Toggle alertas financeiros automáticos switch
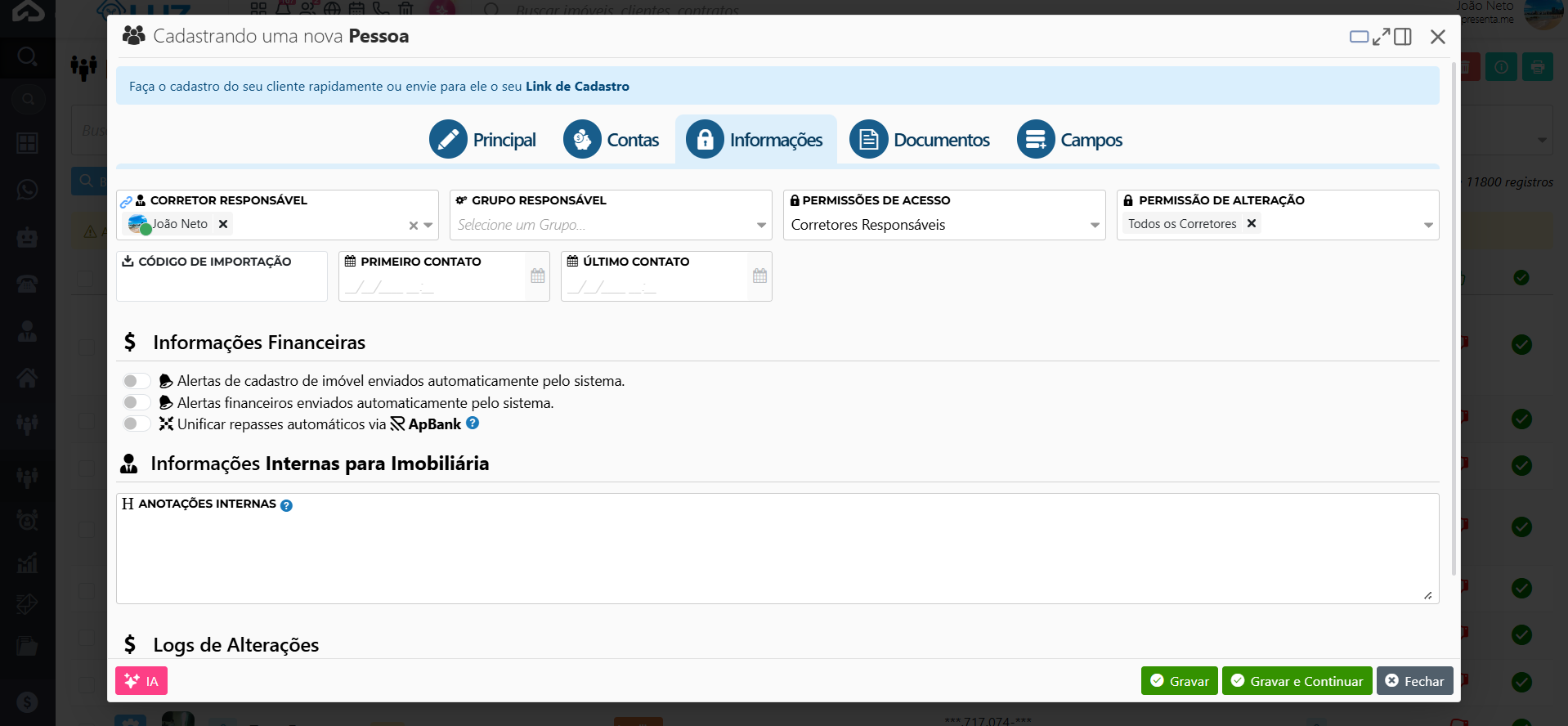The height and width of the screenshot is (726, 1568). (137, 402)
